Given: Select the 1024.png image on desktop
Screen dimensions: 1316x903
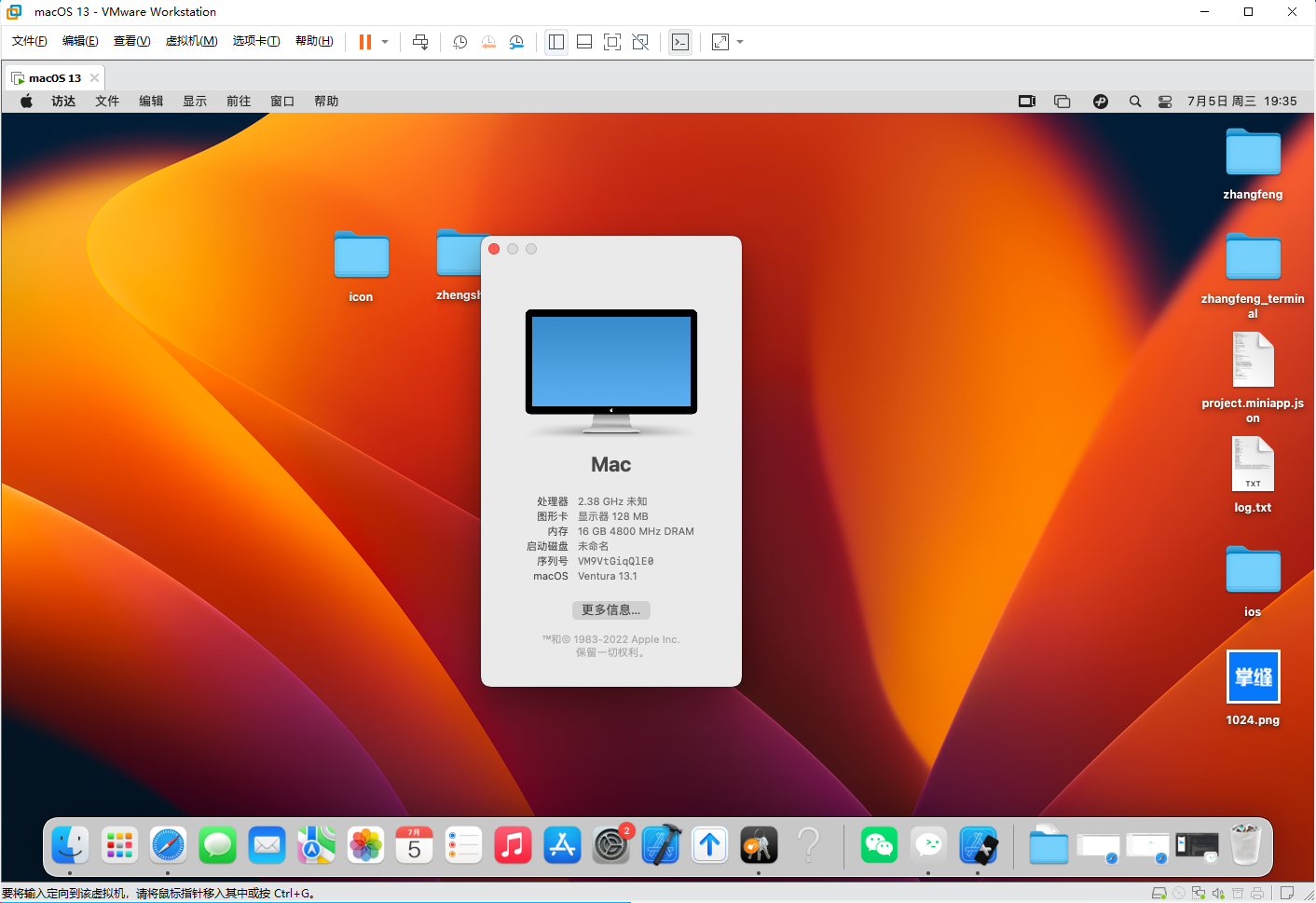Looking at the screenshot, I should tap(1254, 677).
